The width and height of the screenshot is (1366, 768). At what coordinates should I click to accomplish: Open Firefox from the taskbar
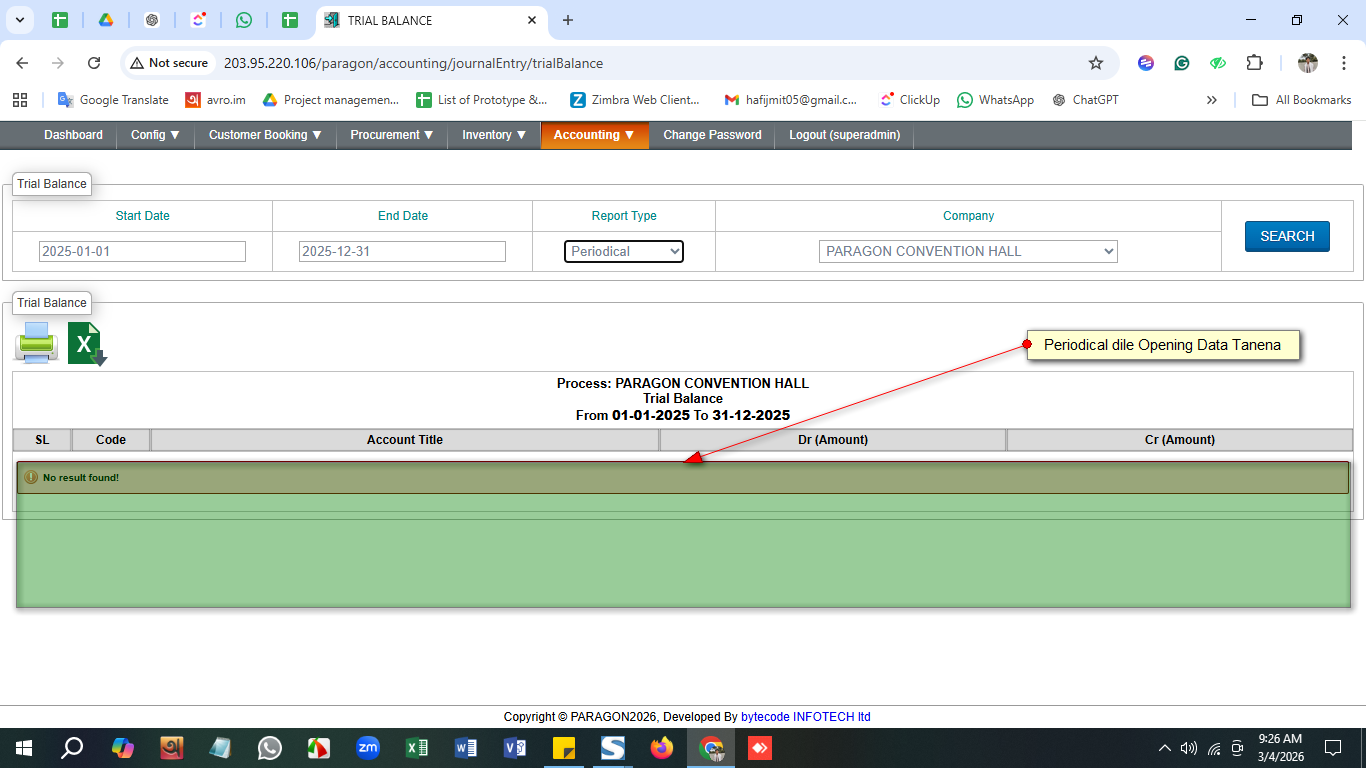pos(662,748)
